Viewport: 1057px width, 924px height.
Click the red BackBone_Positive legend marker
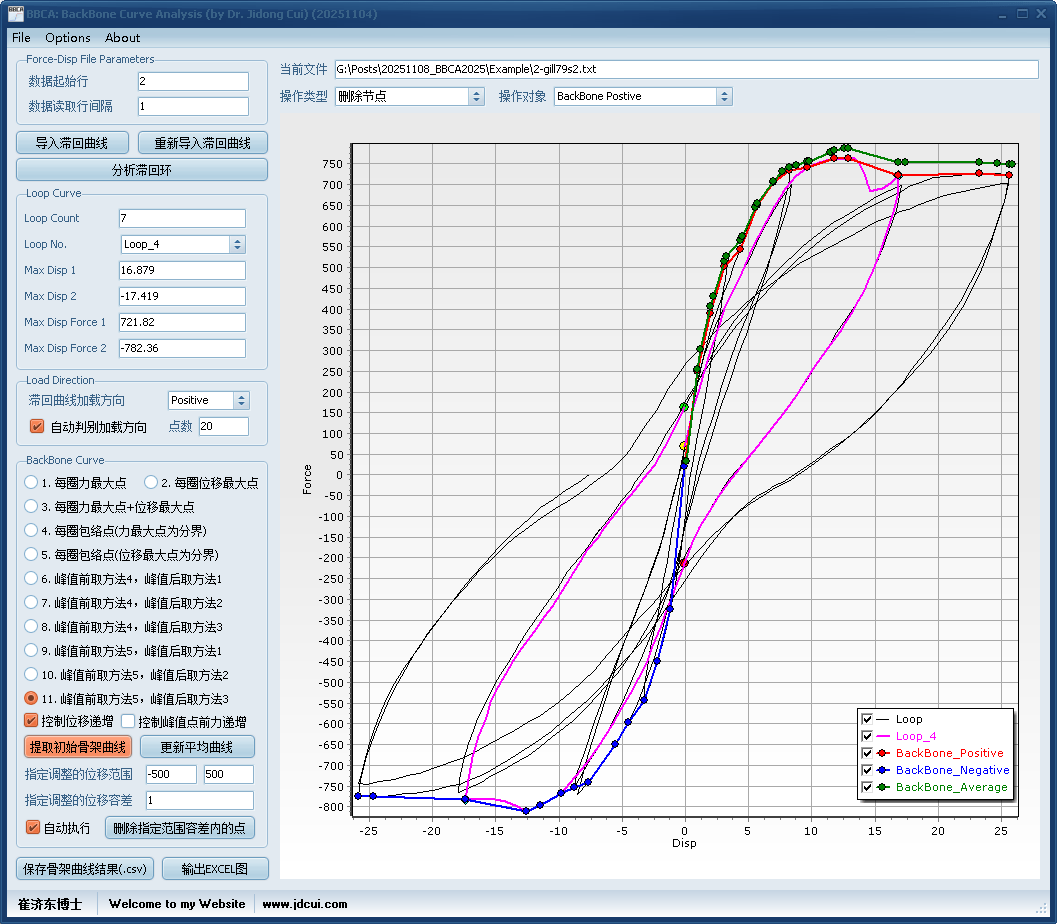point(882,753)
